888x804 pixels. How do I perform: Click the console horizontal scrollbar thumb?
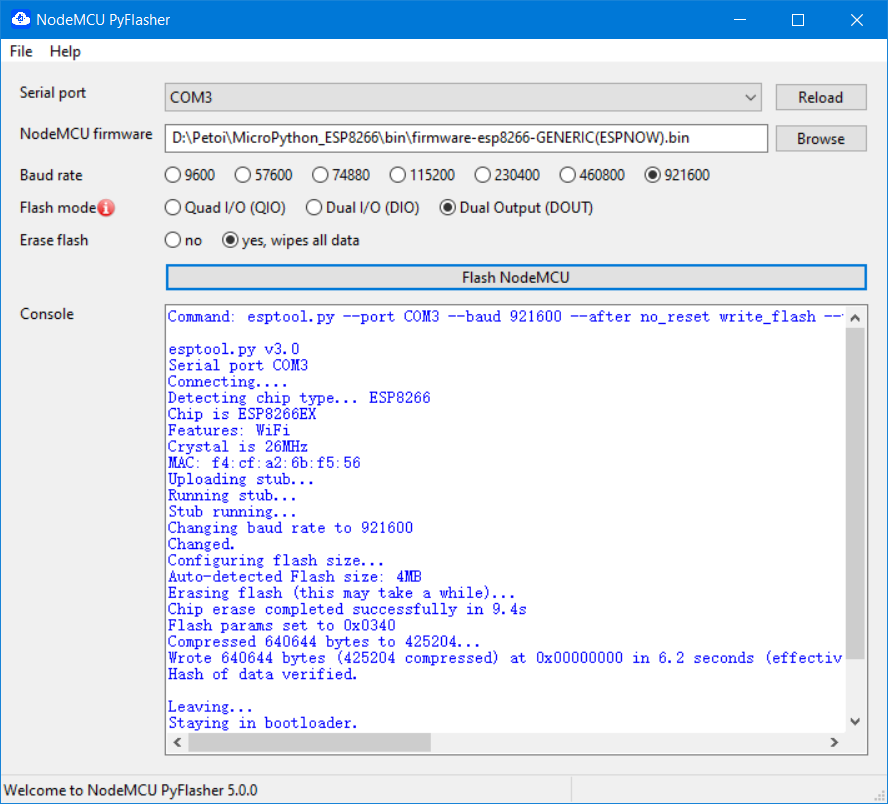pyautogui.click(x=308, y=743)
